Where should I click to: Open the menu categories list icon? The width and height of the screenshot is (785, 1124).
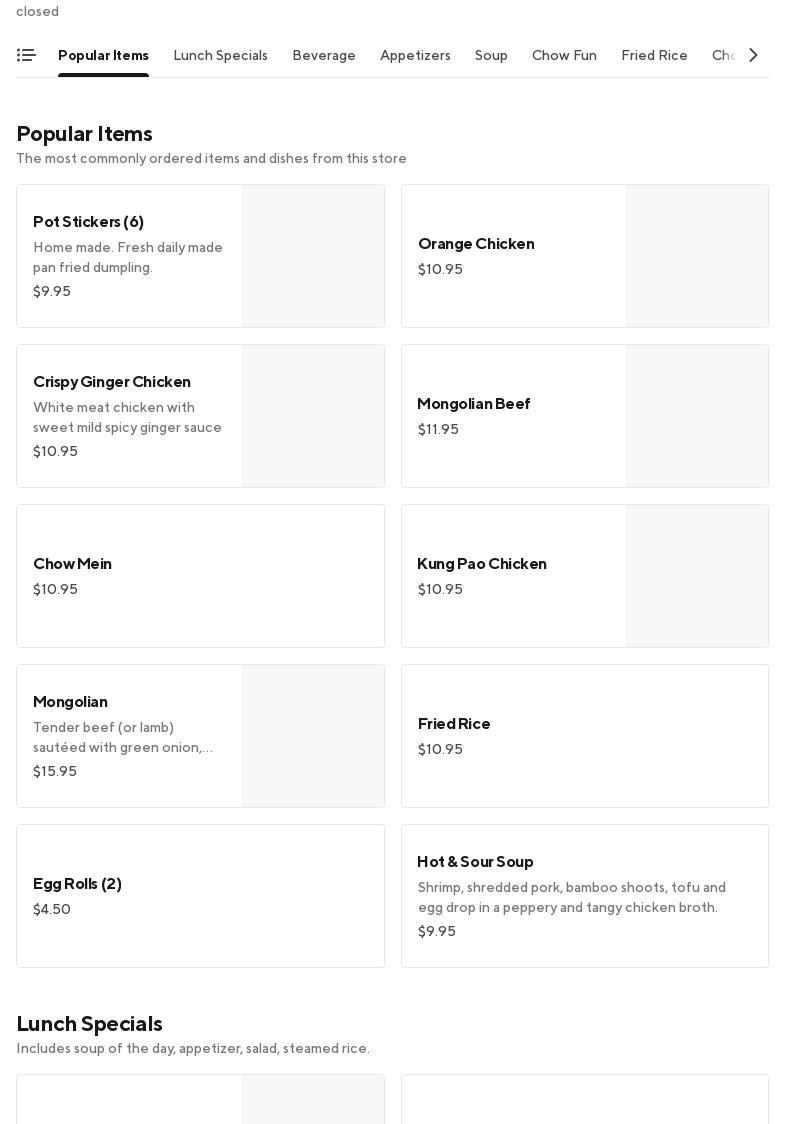26,56
